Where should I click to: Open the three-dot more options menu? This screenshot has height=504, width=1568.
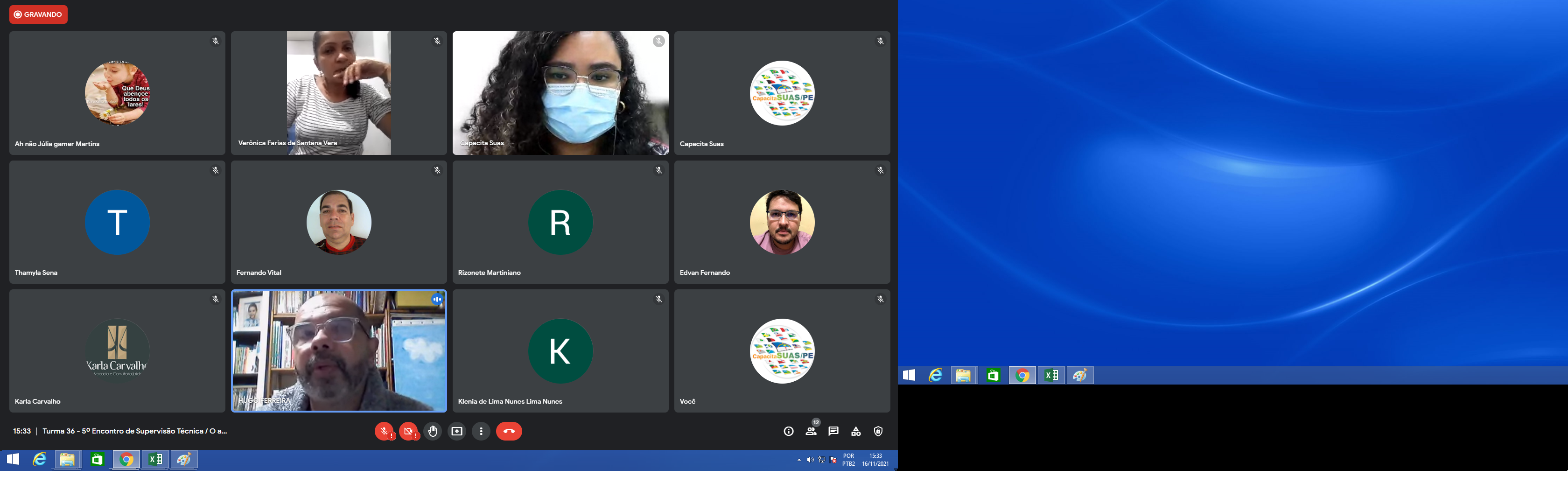pyautogui.click(x=481, y=432)
